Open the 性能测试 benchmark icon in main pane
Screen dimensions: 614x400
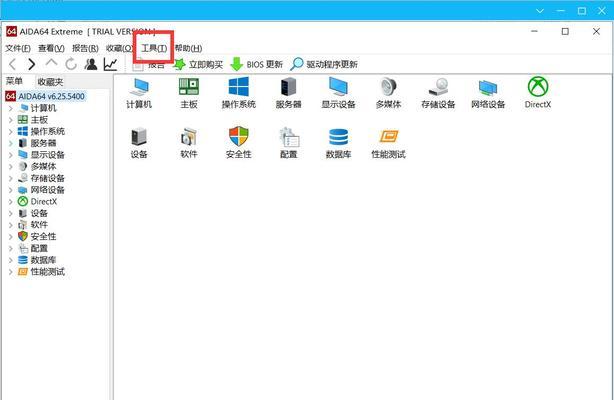388,143
